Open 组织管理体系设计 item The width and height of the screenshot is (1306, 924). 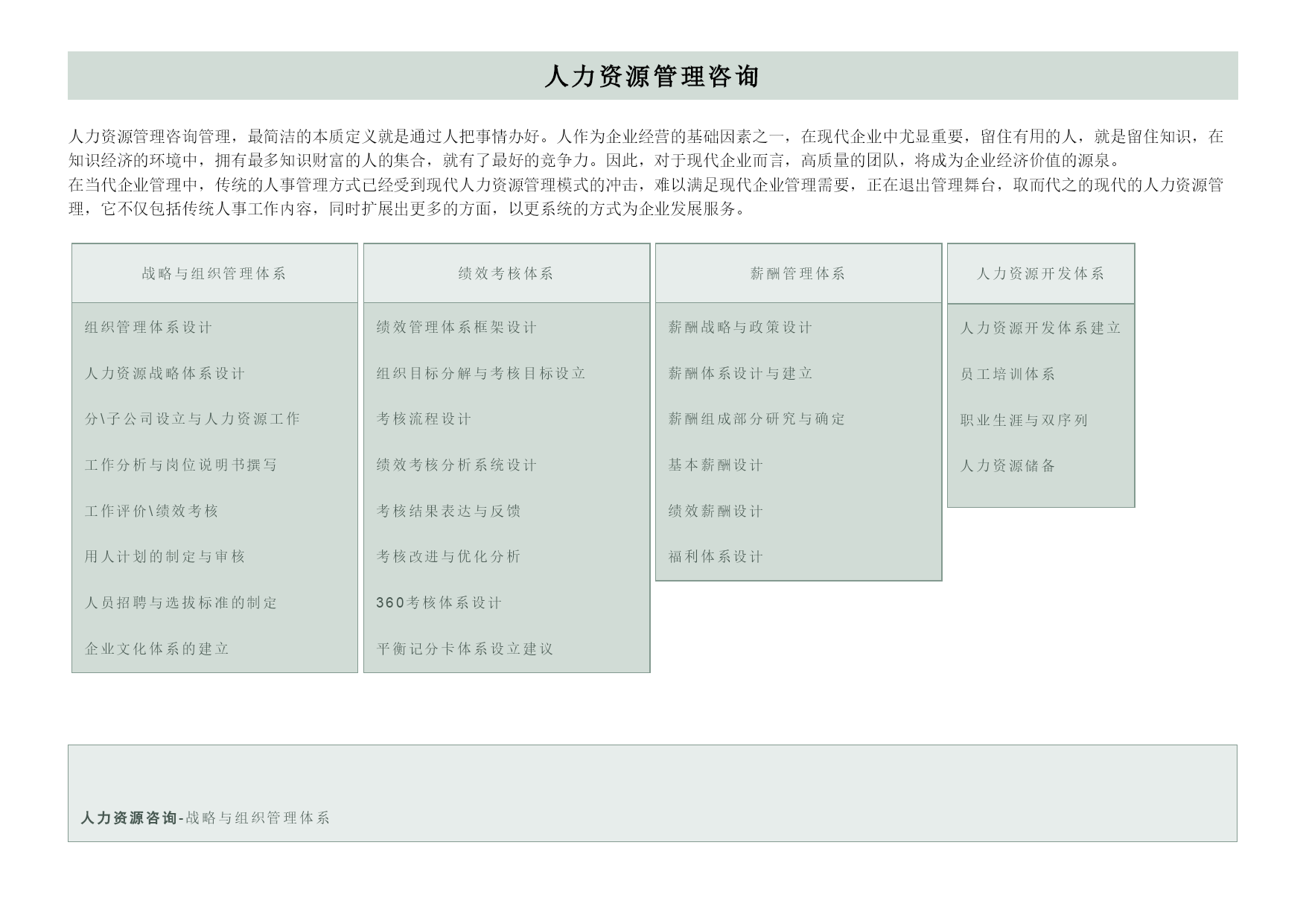(x=148, y=328)
